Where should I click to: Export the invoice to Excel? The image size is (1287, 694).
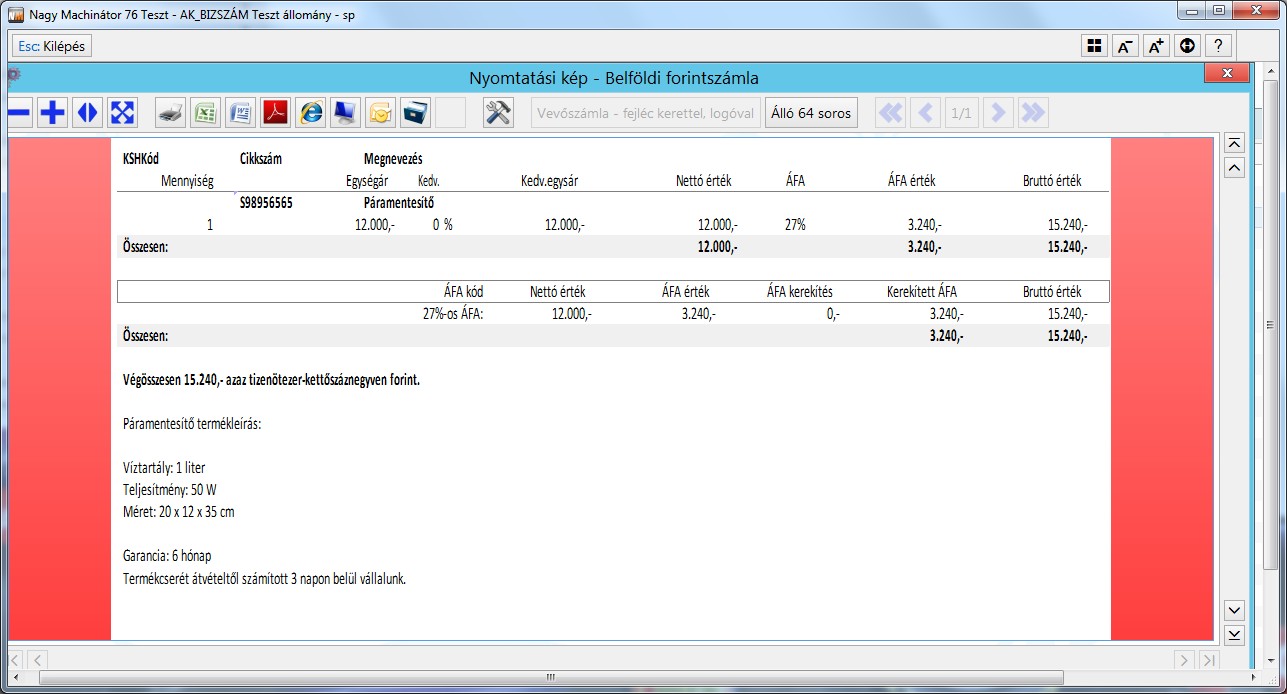click(206, 113)
